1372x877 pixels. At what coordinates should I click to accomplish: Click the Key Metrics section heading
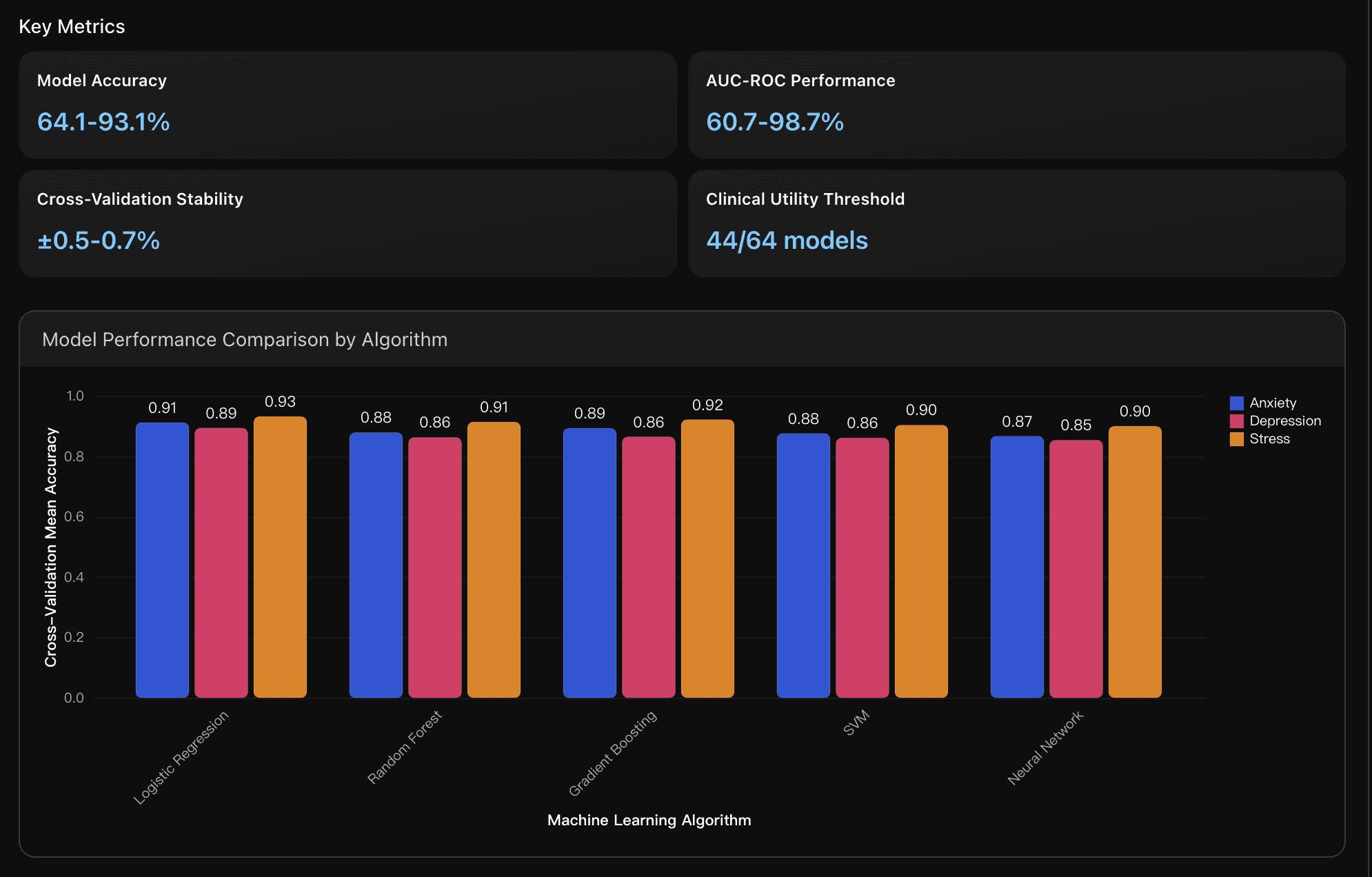(72, 26)
